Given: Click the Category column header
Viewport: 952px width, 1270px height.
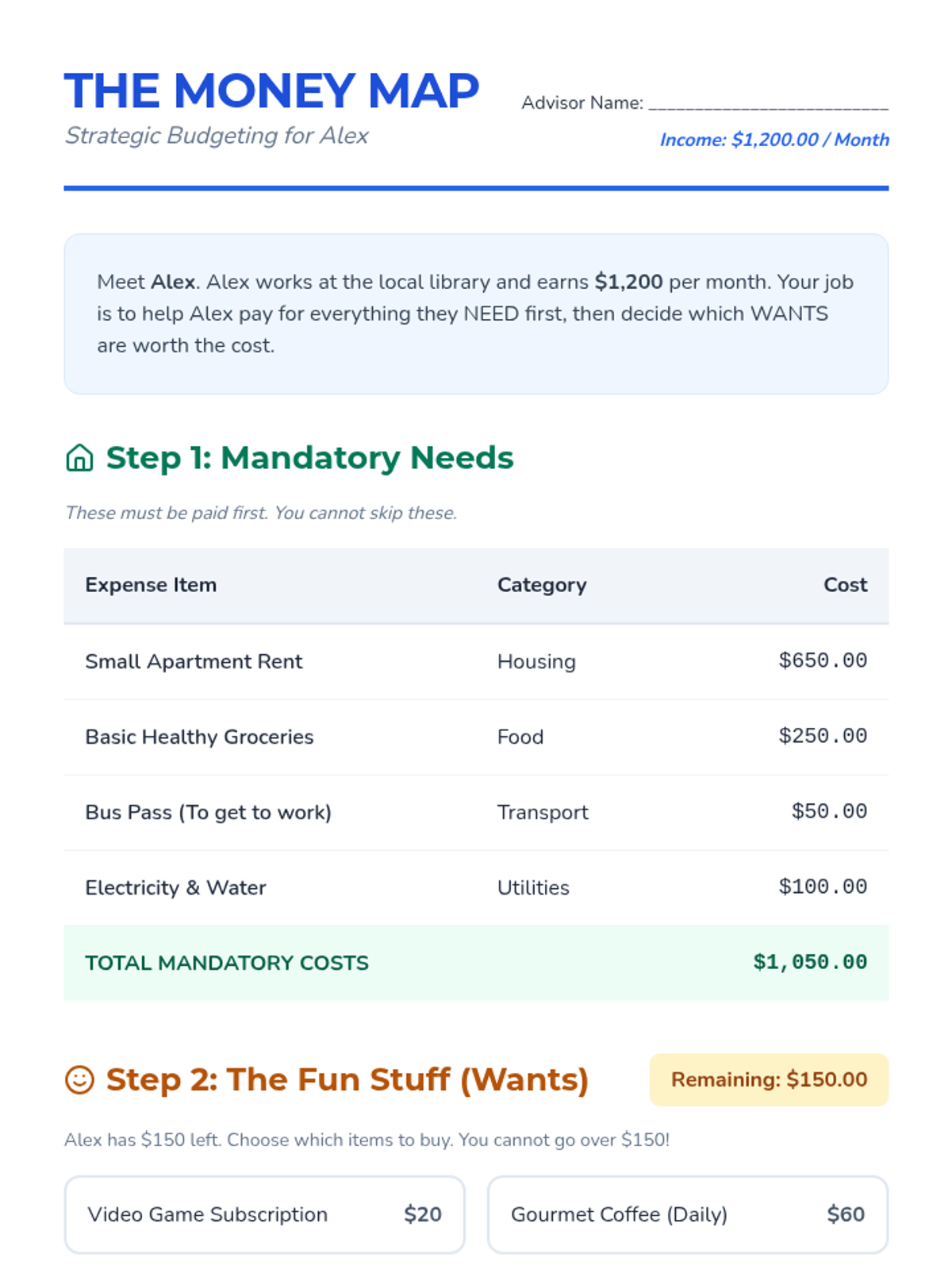Looking at the screenshot, I should [542, 585].
